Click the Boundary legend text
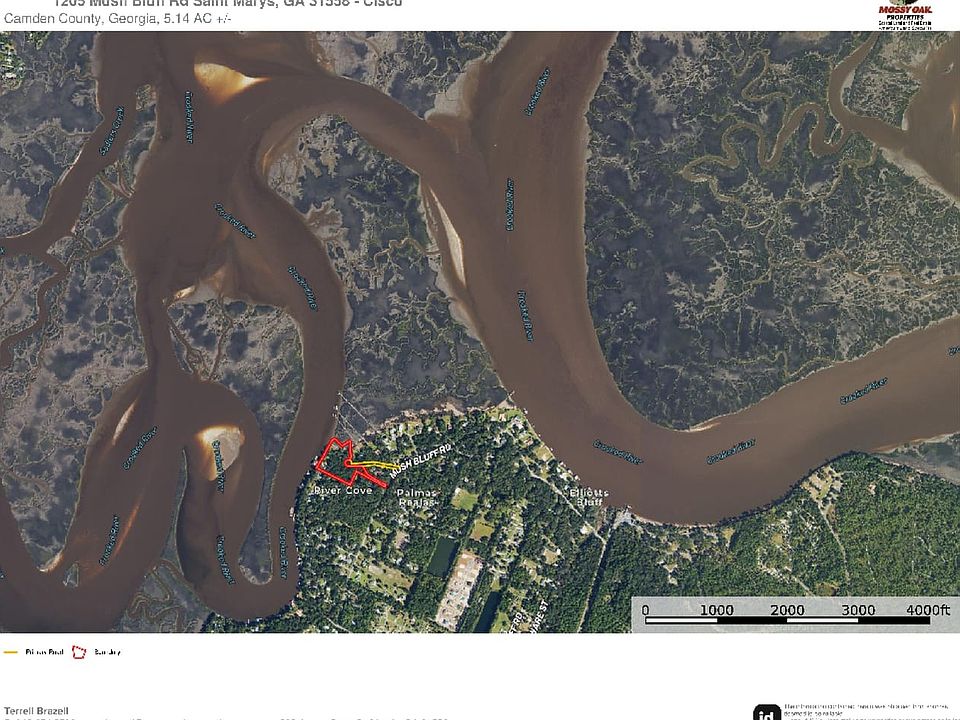Image resolution: width=960 pixels, height=720 pixels. point(107,652)
